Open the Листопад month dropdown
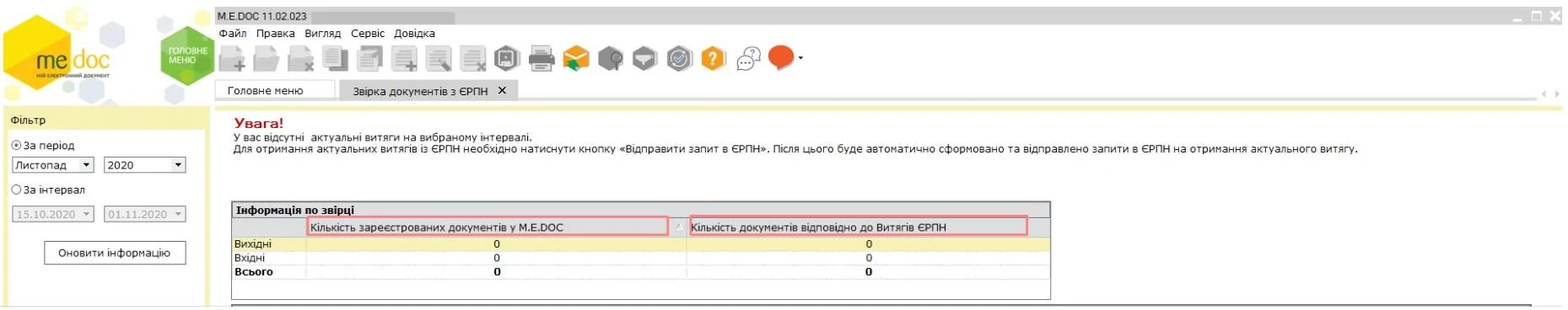The image size is (1568, 310). coord(86,165)
